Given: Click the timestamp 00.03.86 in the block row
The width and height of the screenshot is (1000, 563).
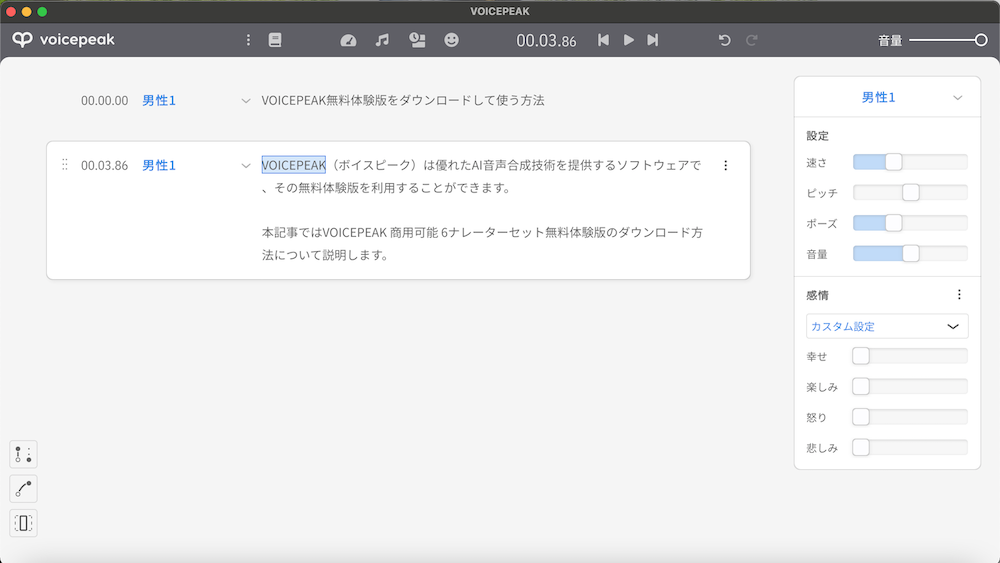Looking at the screenshot, I should [105, 166].
